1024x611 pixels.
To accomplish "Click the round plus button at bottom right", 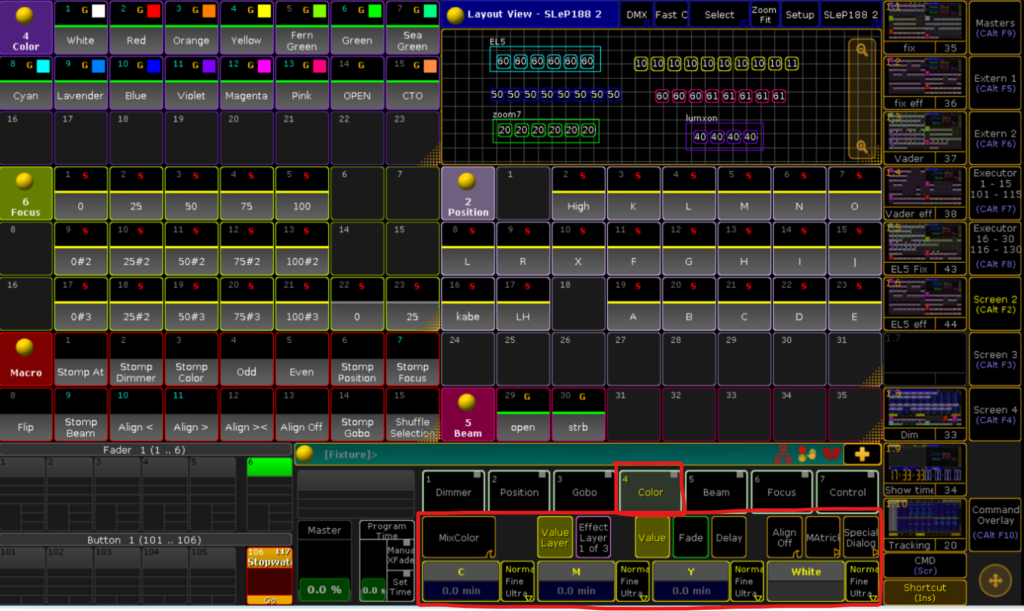I will point(994,580).
